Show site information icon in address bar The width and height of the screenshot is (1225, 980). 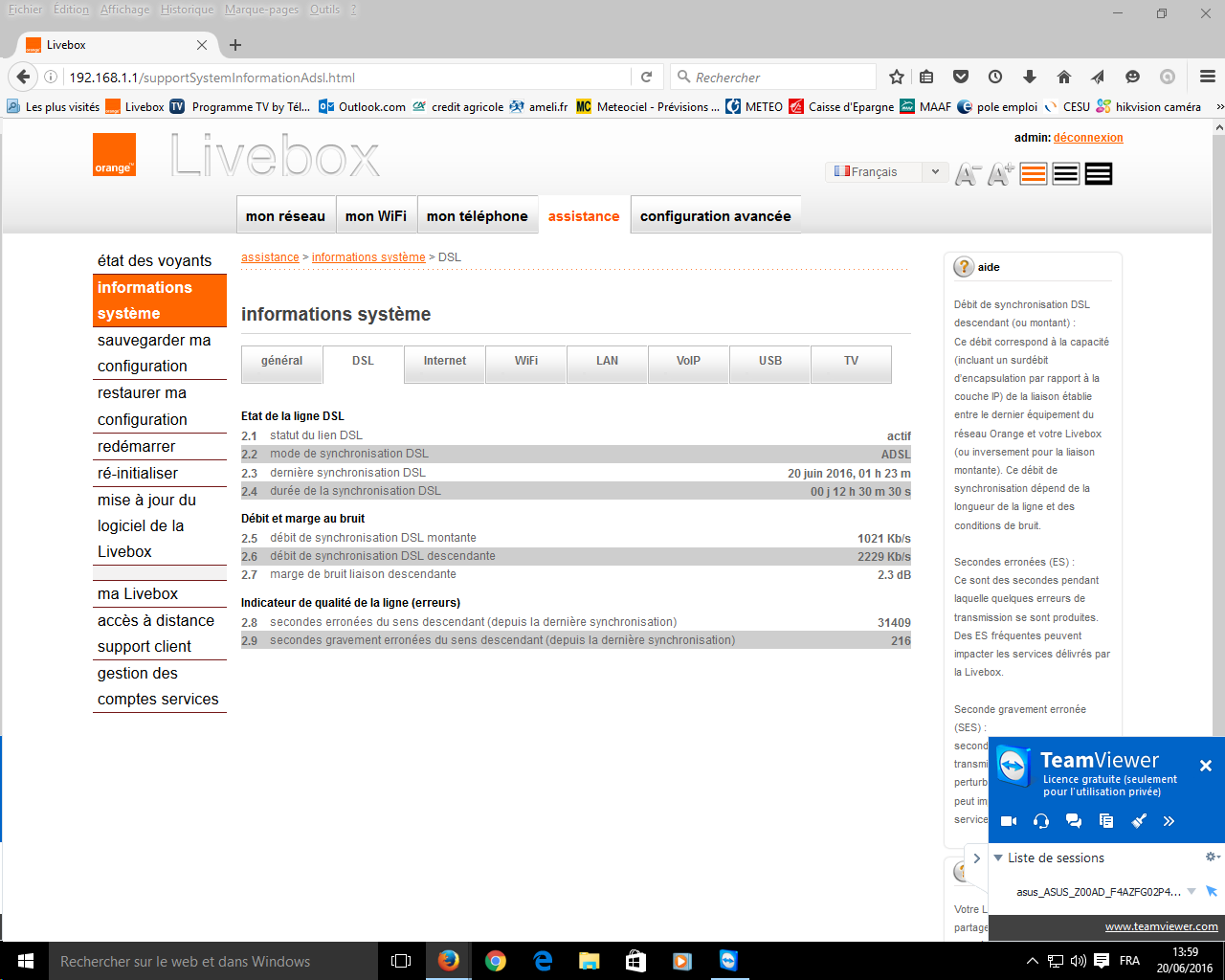[51, 78]
